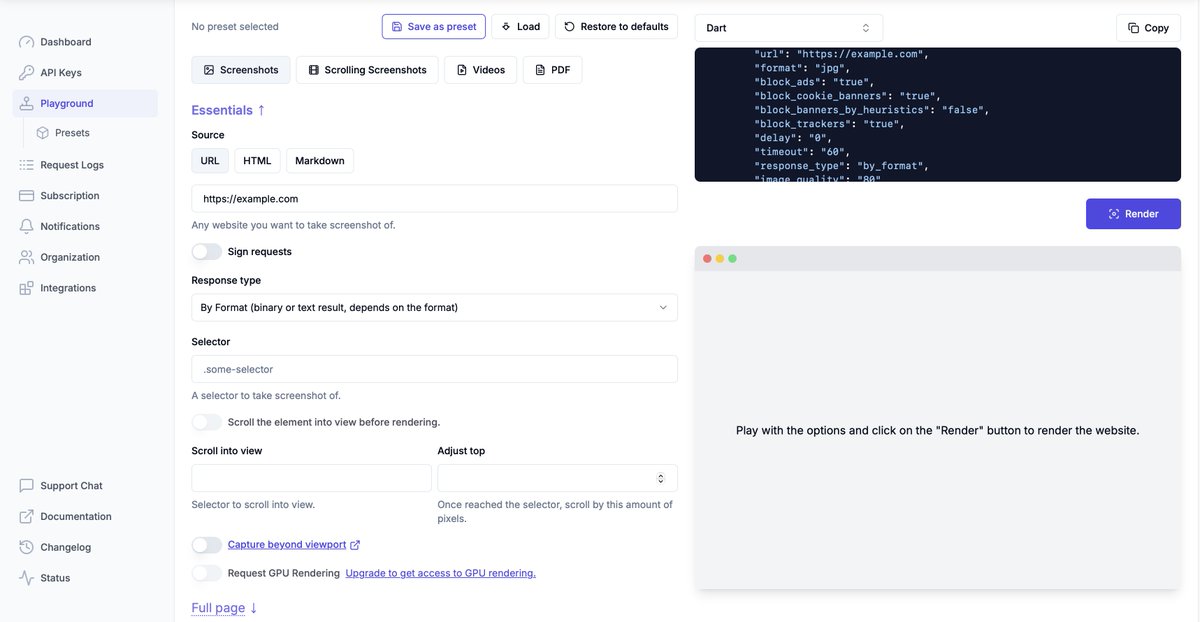Screen dimensions: 1200x622
Task: Click the Load preset button
Action: (520, 27)
